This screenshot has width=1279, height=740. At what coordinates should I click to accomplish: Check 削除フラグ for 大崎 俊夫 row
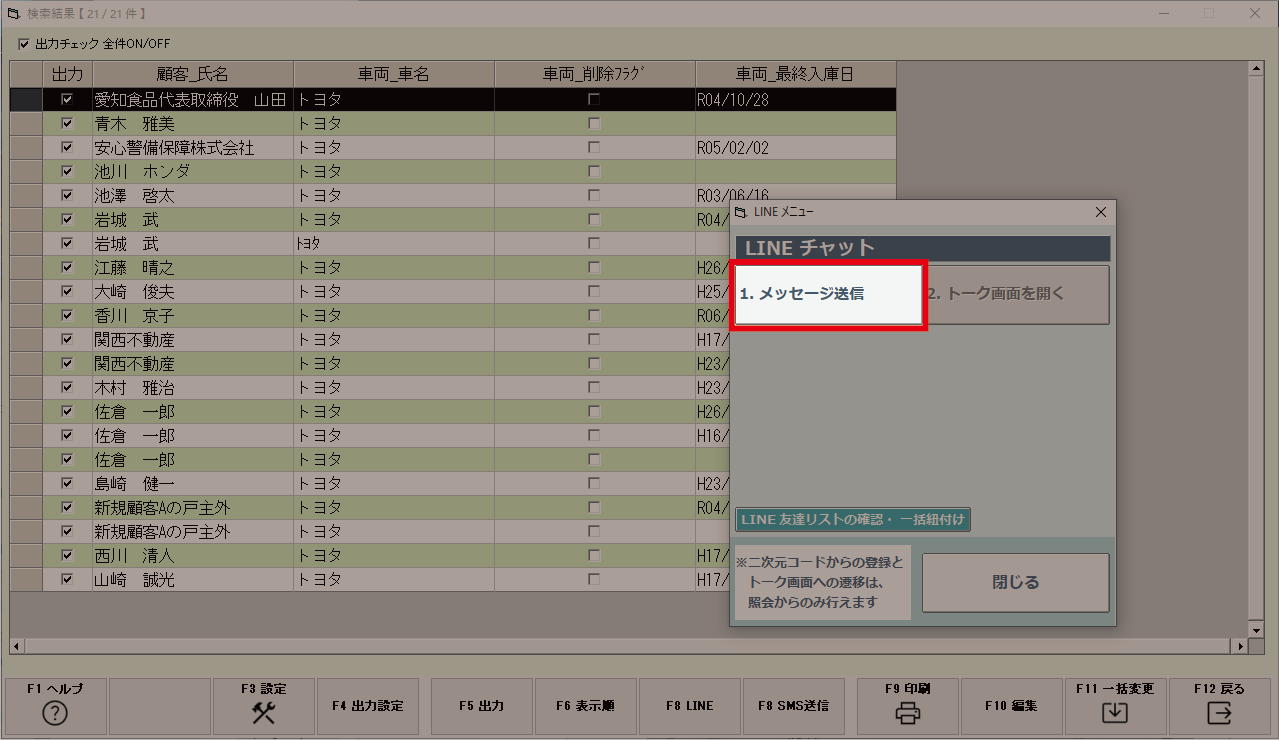click(594, 292)
